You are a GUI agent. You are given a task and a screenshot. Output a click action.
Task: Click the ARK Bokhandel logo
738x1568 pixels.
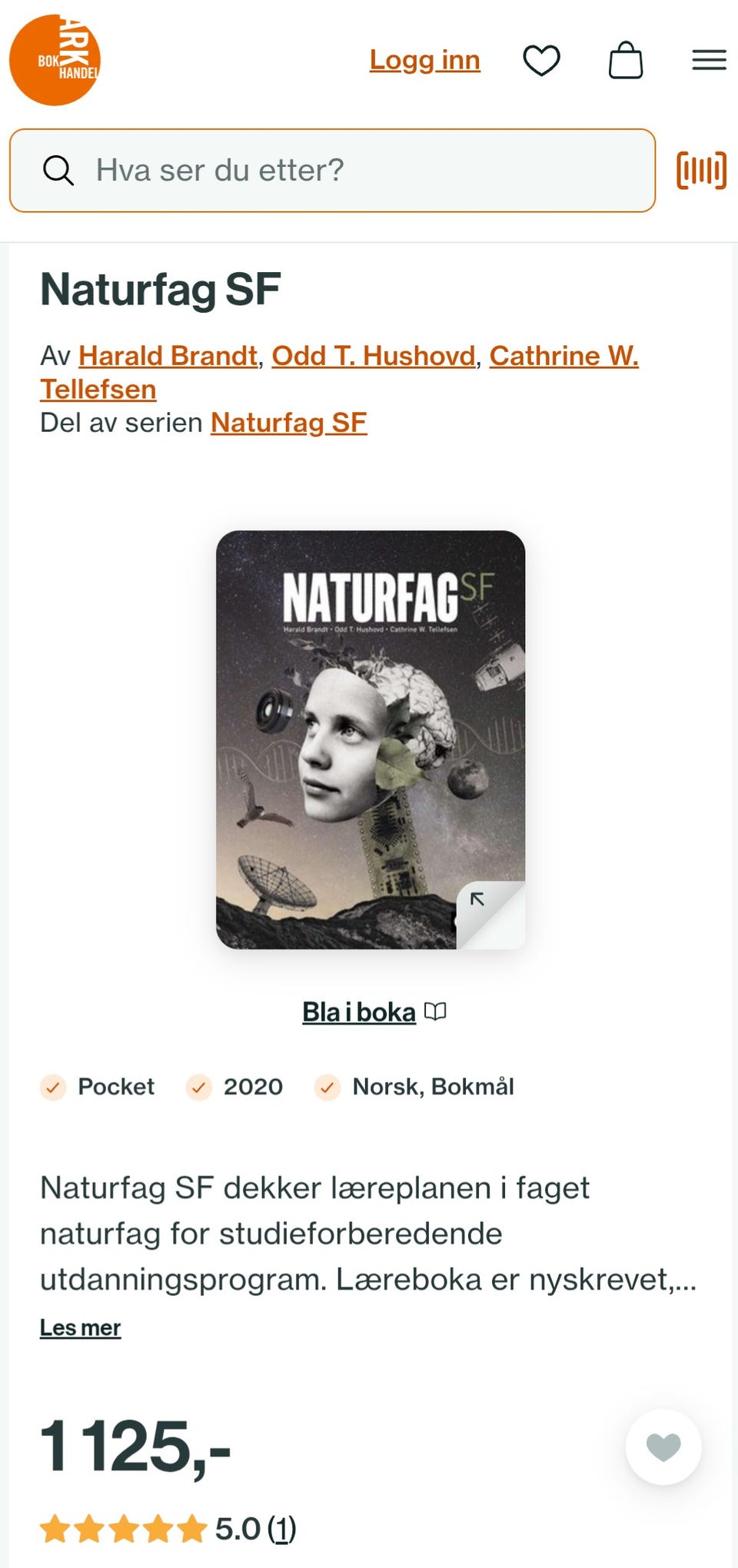coord(55,60)
